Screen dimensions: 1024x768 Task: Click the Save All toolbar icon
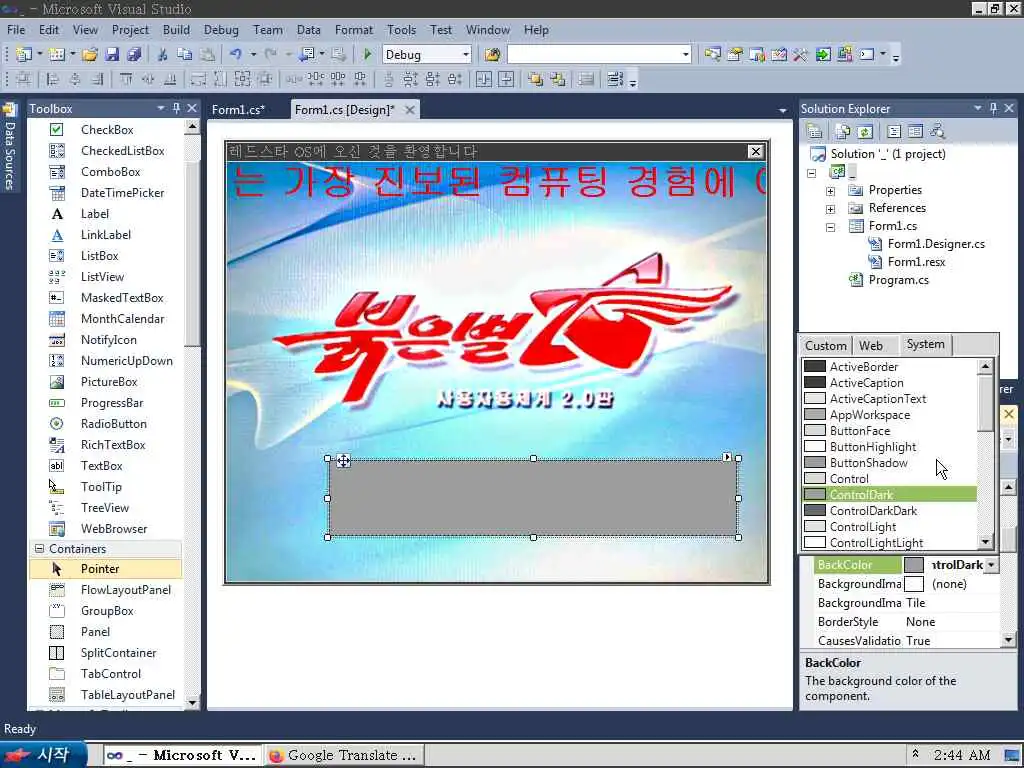click(x=134, y=55)
